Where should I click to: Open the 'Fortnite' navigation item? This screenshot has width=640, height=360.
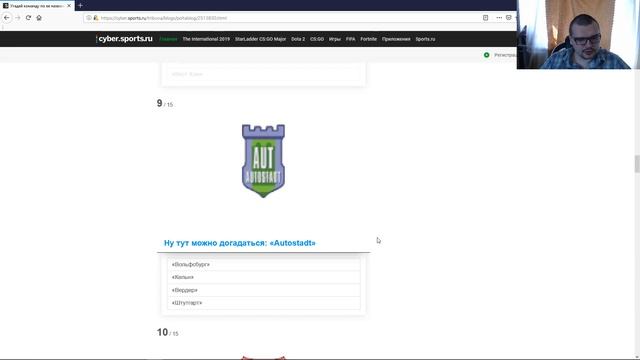point(369,39)
